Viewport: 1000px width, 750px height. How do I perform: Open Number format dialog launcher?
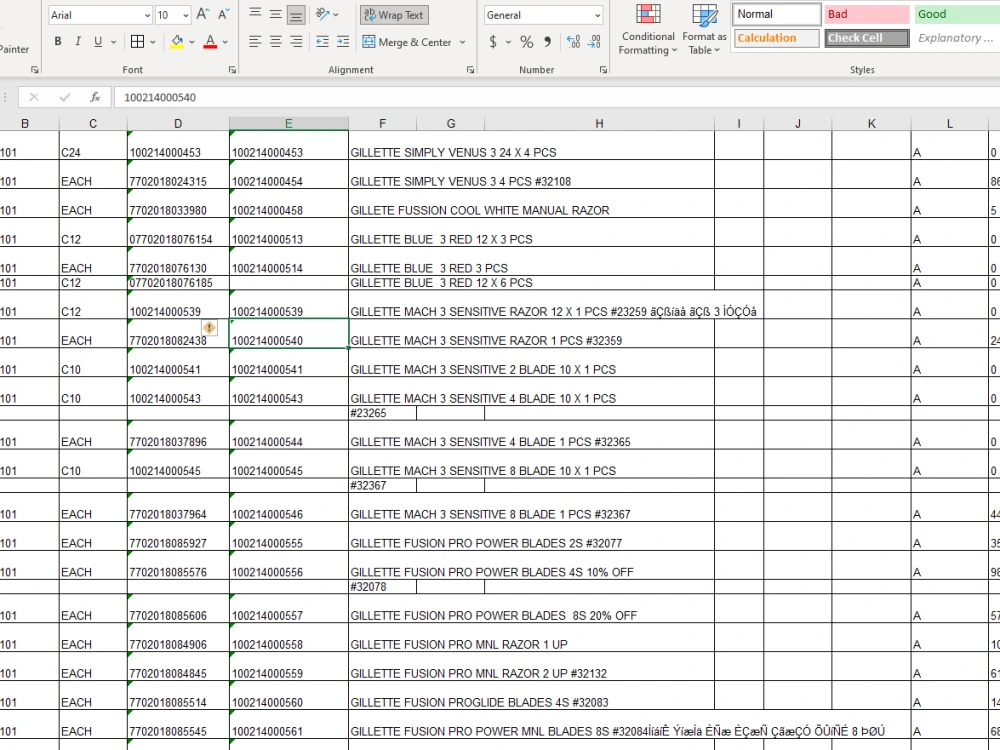tap(603, 70)
